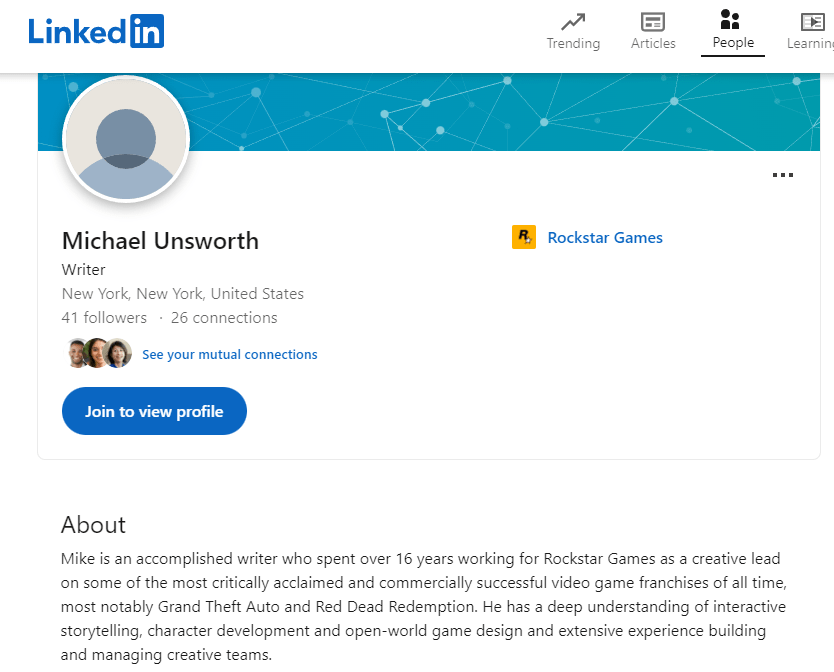This screenshot has width=834, height=672.
Task: Open the Rockstar Games company link
Action: [x=605, y=238]
